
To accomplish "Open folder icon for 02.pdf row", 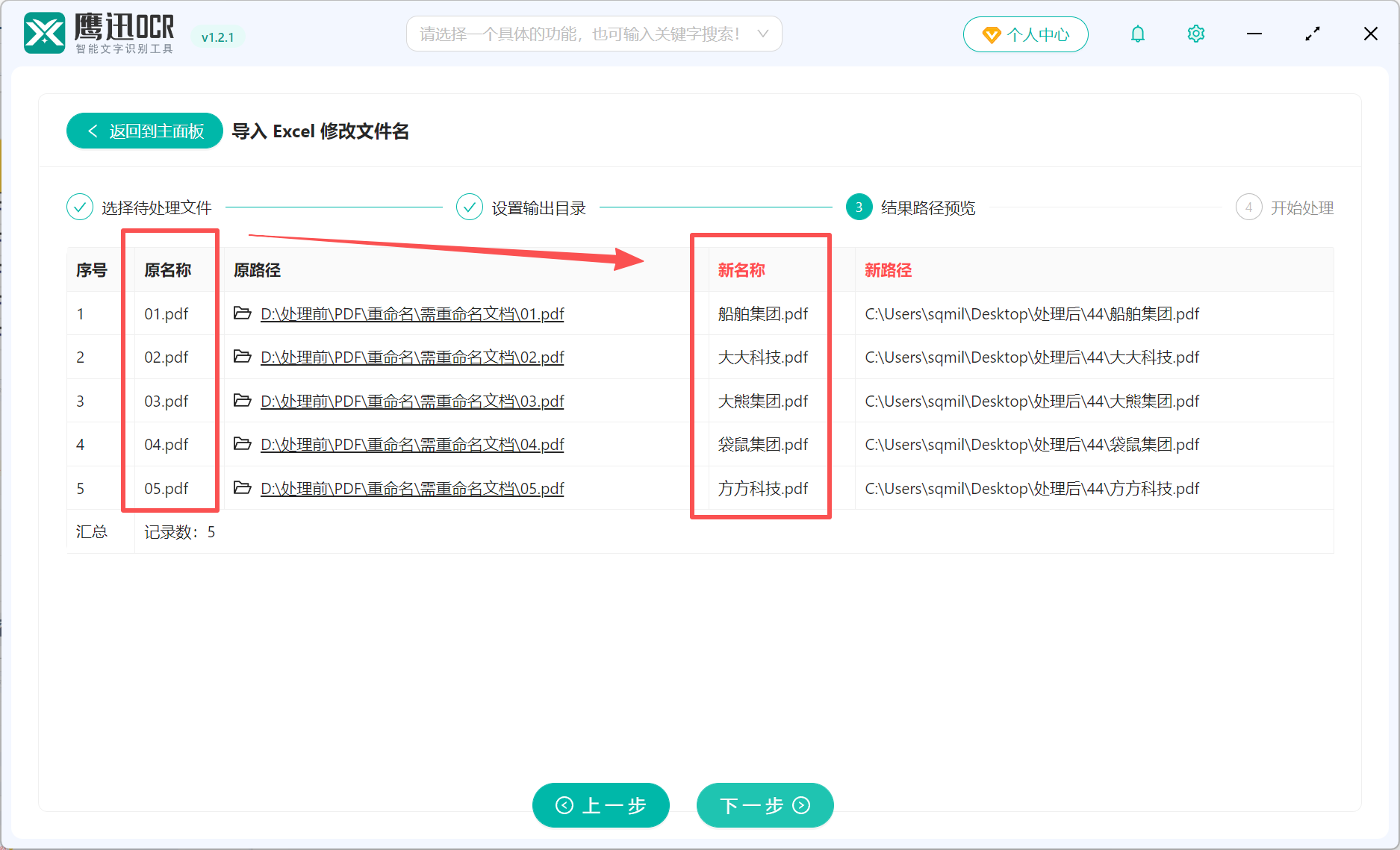I will pos(242,356).
